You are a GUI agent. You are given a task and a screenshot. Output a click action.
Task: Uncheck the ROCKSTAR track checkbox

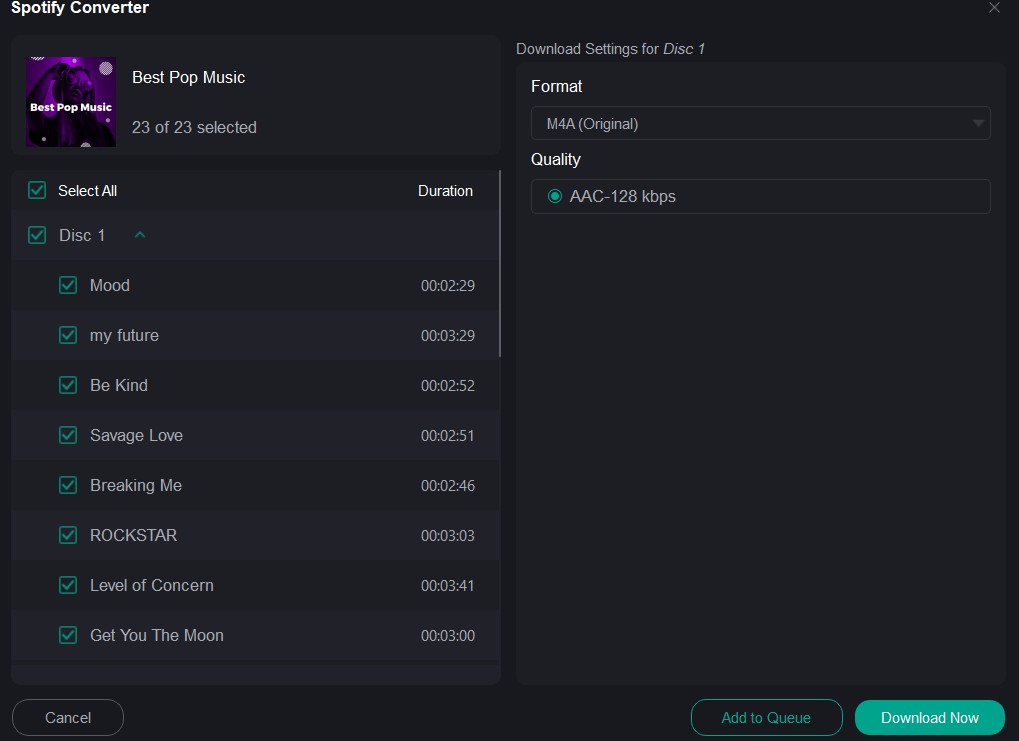(x=68, y=536)
